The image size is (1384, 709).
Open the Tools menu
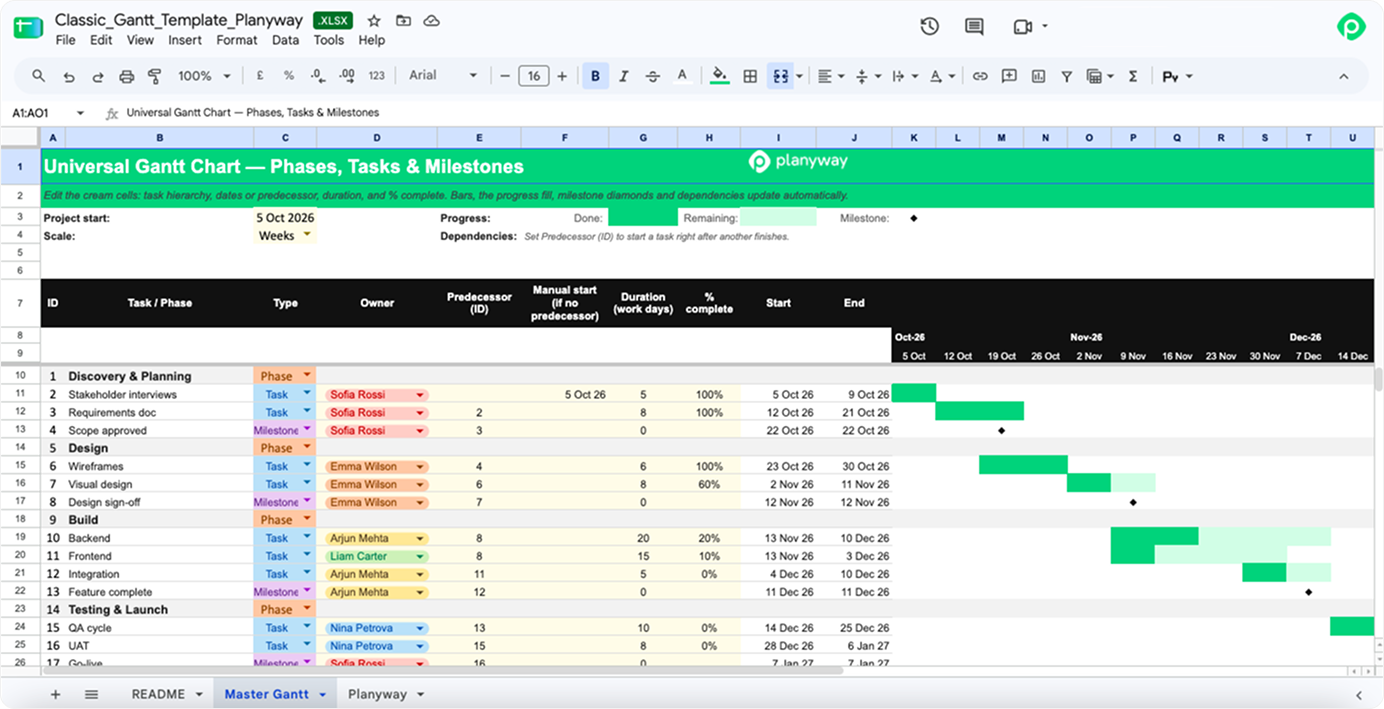pyautogui.click(x=329, y=40)
